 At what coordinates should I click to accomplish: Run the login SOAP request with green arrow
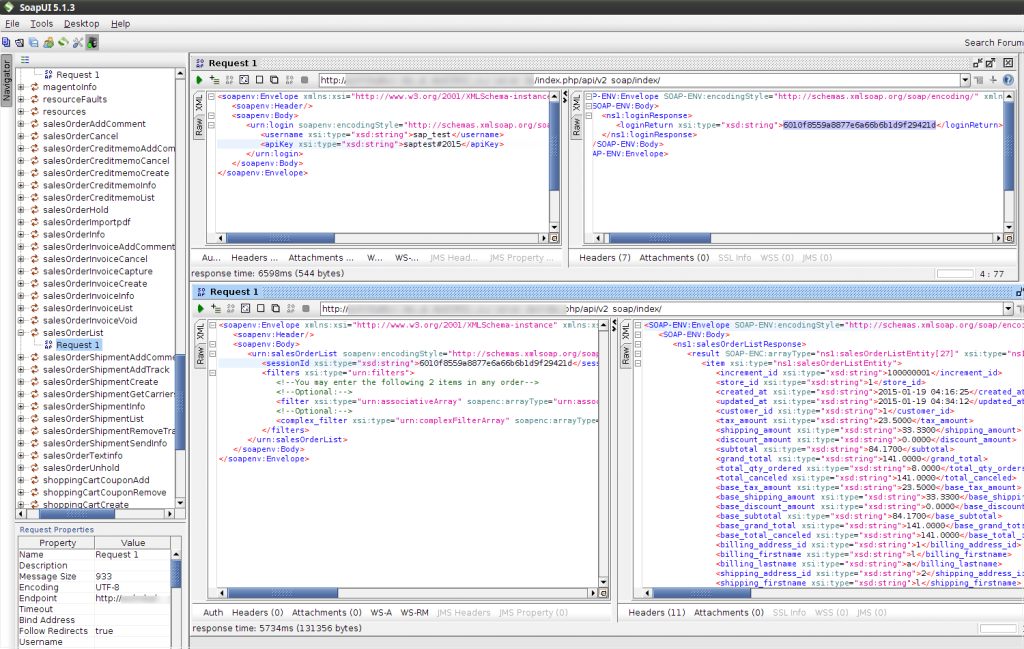tap(200, 79)
